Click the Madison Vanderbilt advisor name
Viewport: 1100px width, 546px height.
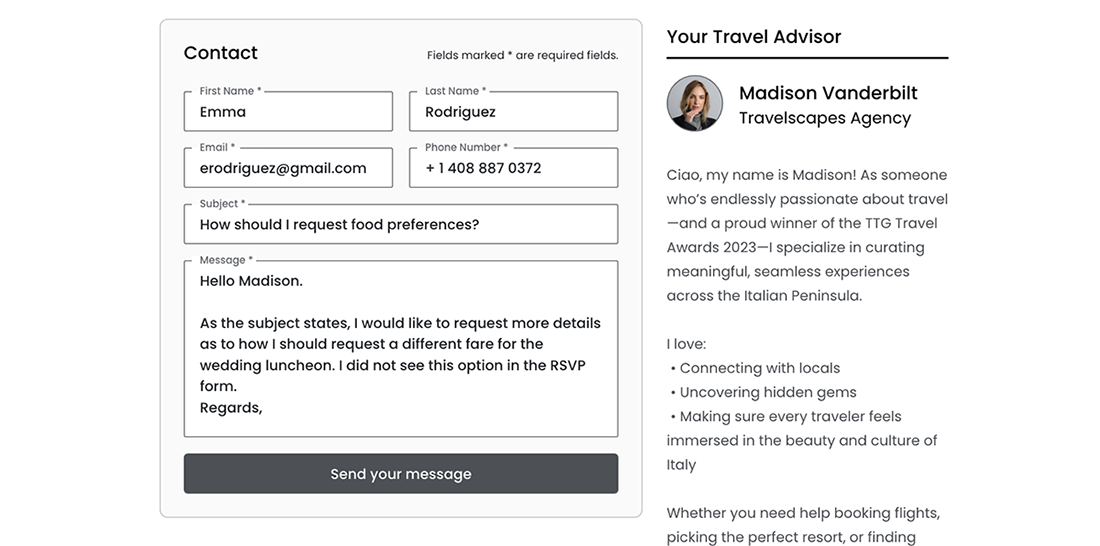[828, 93]
